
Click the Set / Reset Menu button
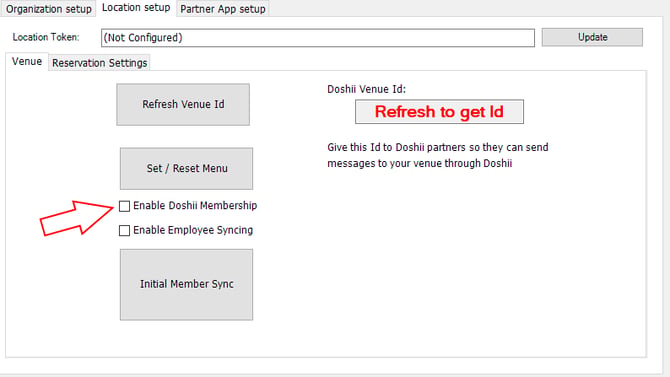[x=186, y=168]
